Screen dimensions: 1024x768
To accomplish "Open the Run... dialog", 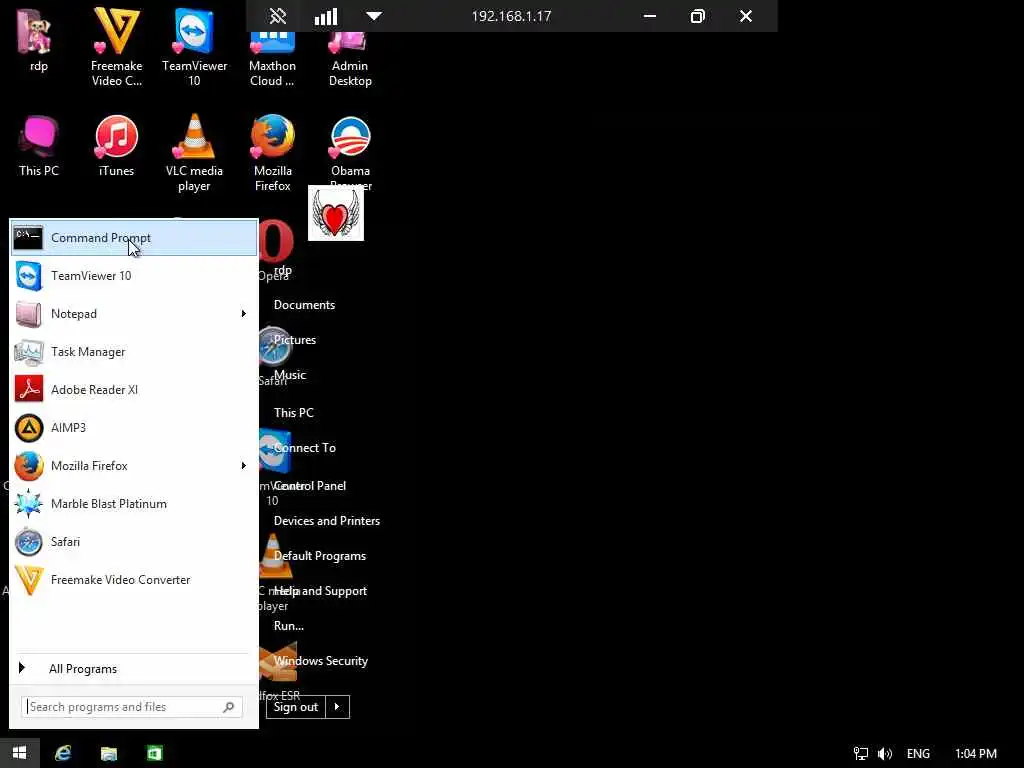I will 289,626.
